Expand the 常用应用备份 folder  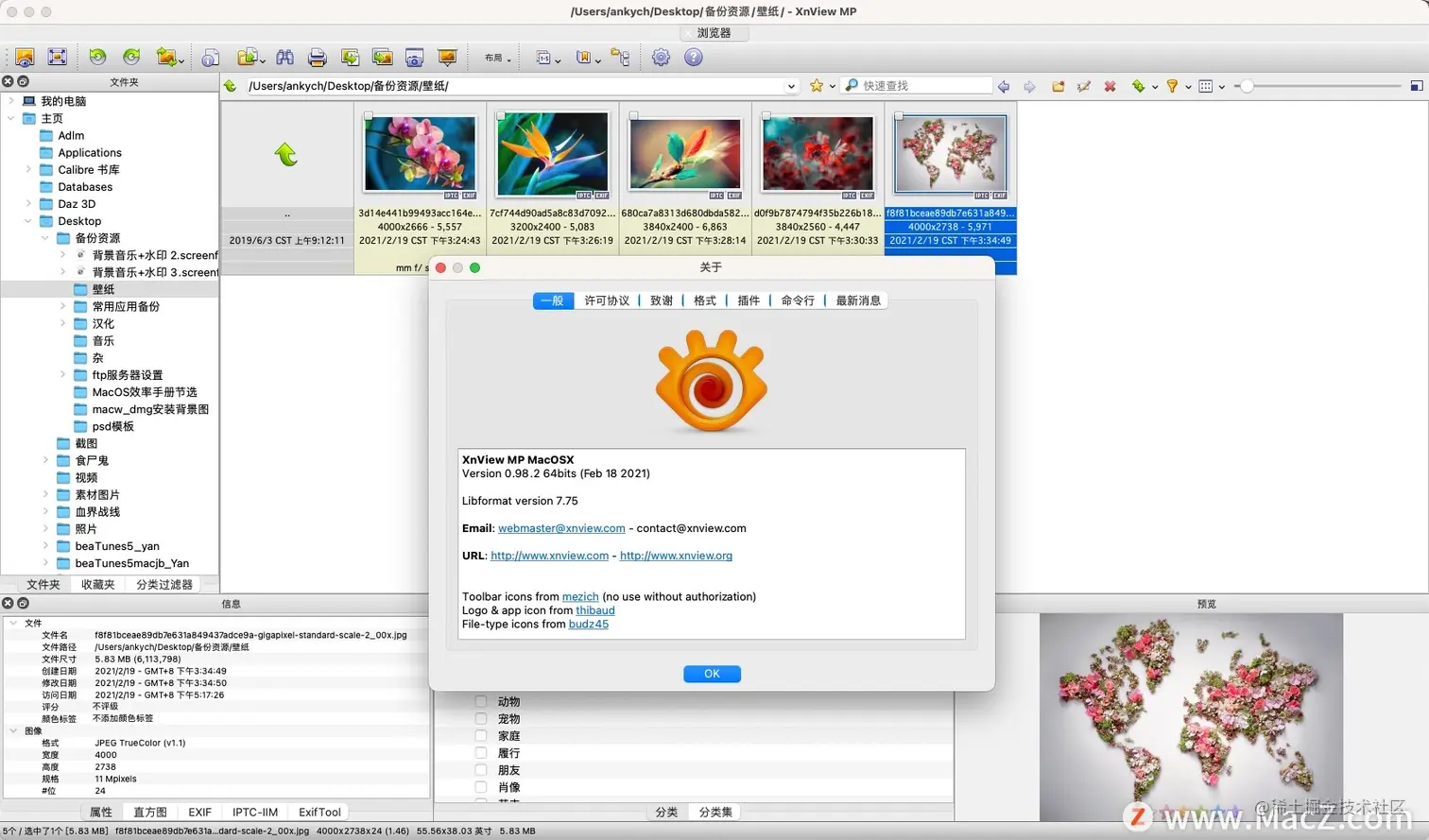pos(62,306)
